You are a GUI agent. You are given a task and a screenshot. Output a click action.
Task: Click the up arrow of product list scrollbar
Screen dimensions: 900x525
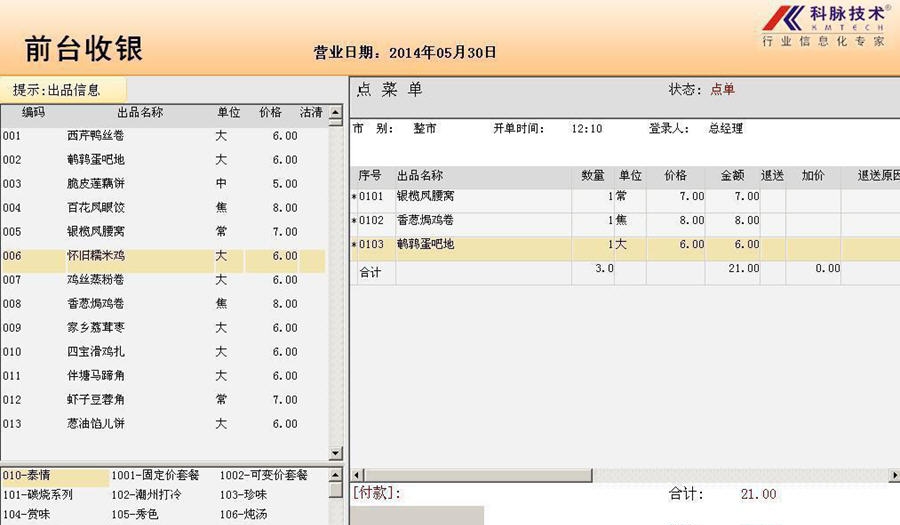pyautogui.click(x=336, y=112)
